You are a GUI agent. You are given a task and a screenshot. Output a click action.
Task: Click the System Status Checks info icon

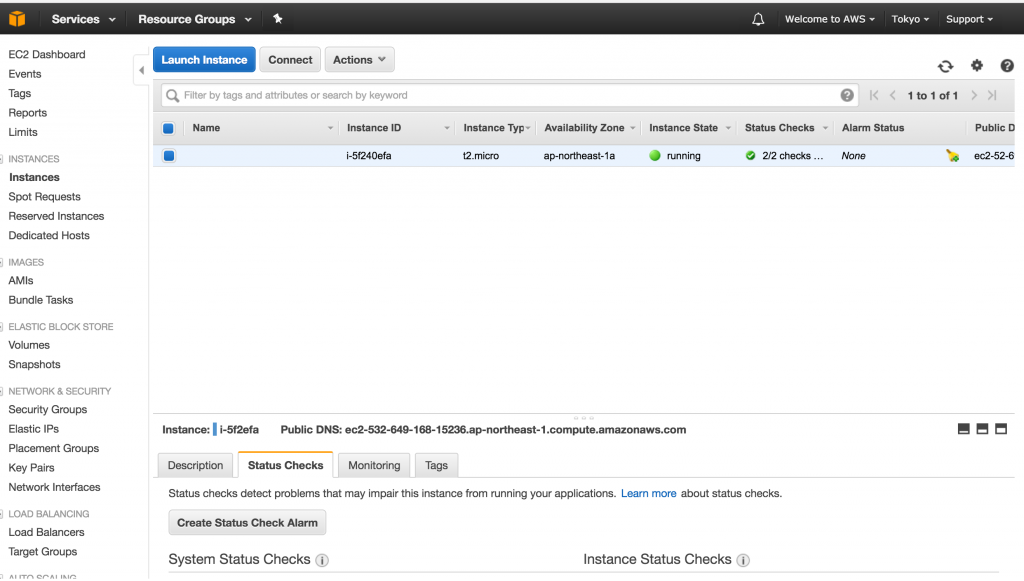[322, 560]
